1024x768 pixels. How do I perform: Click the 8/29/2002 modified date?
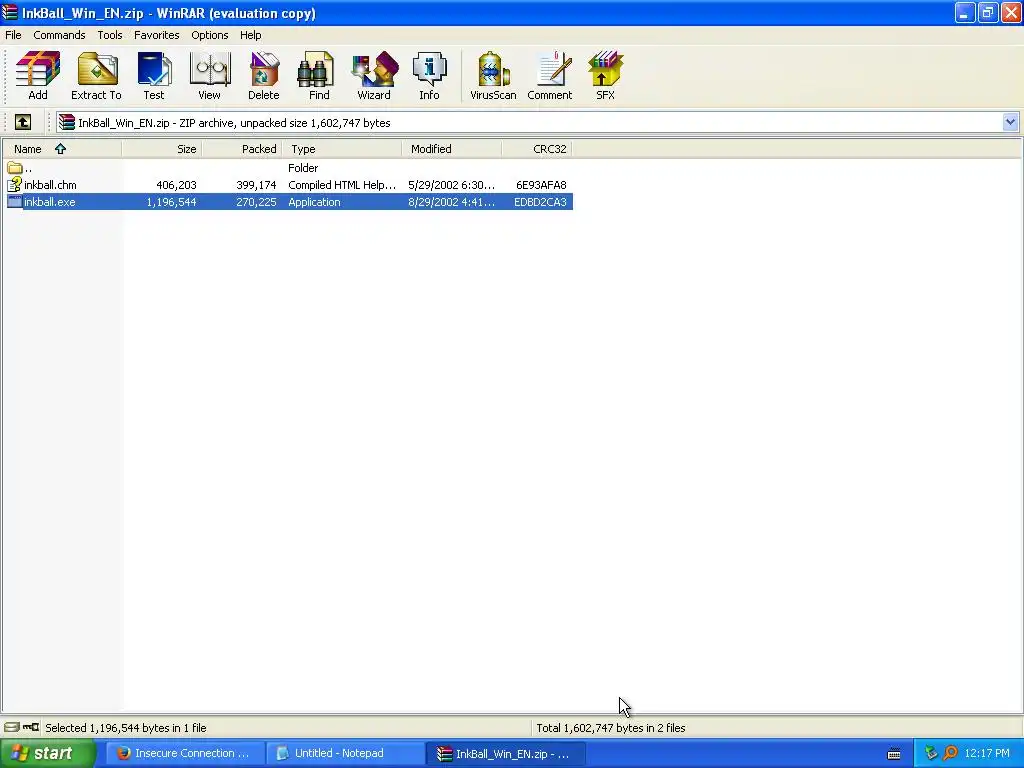point(451,202)
